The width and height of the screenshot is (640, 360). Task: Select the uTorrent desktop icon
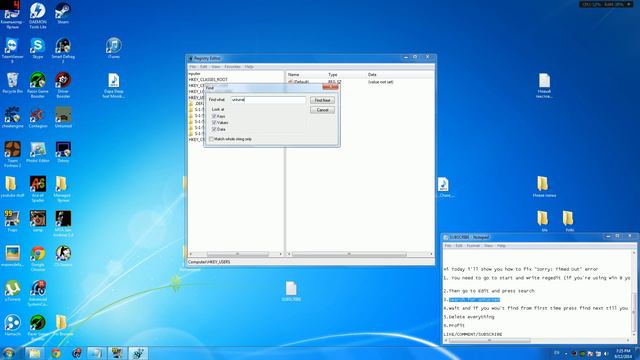coord(12,291)
